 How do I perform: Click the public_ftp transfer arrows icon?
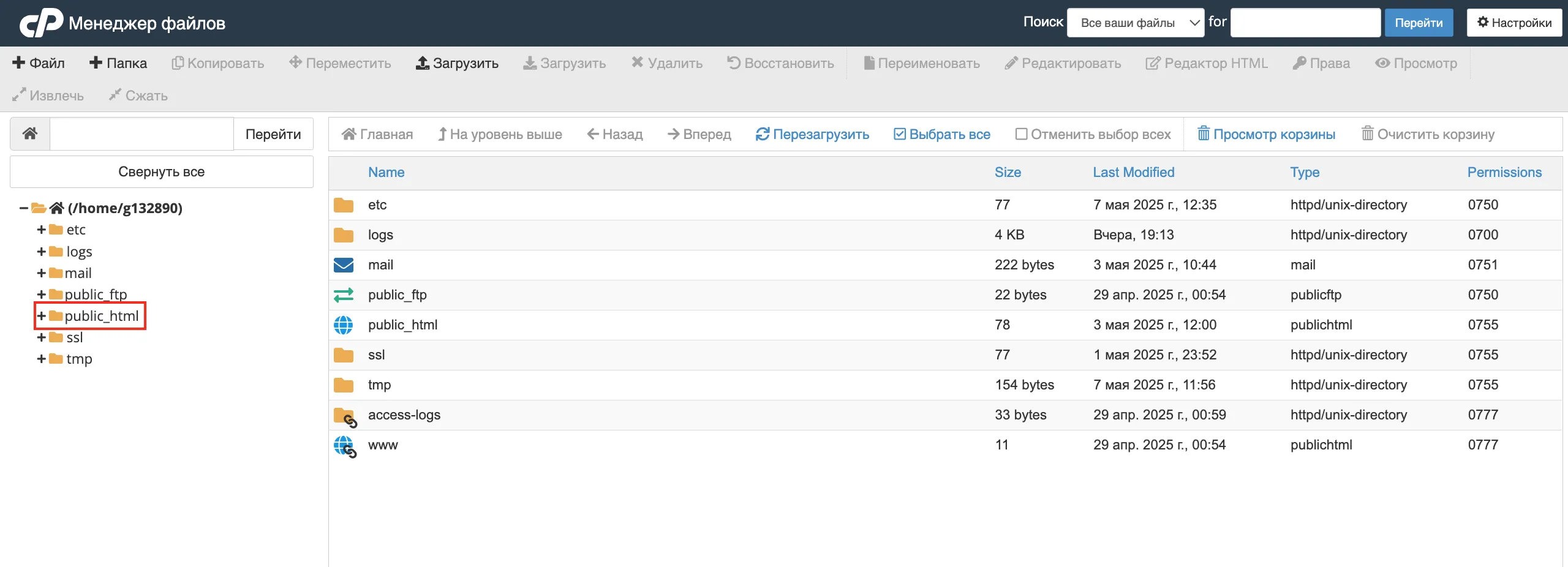point(344,295)
